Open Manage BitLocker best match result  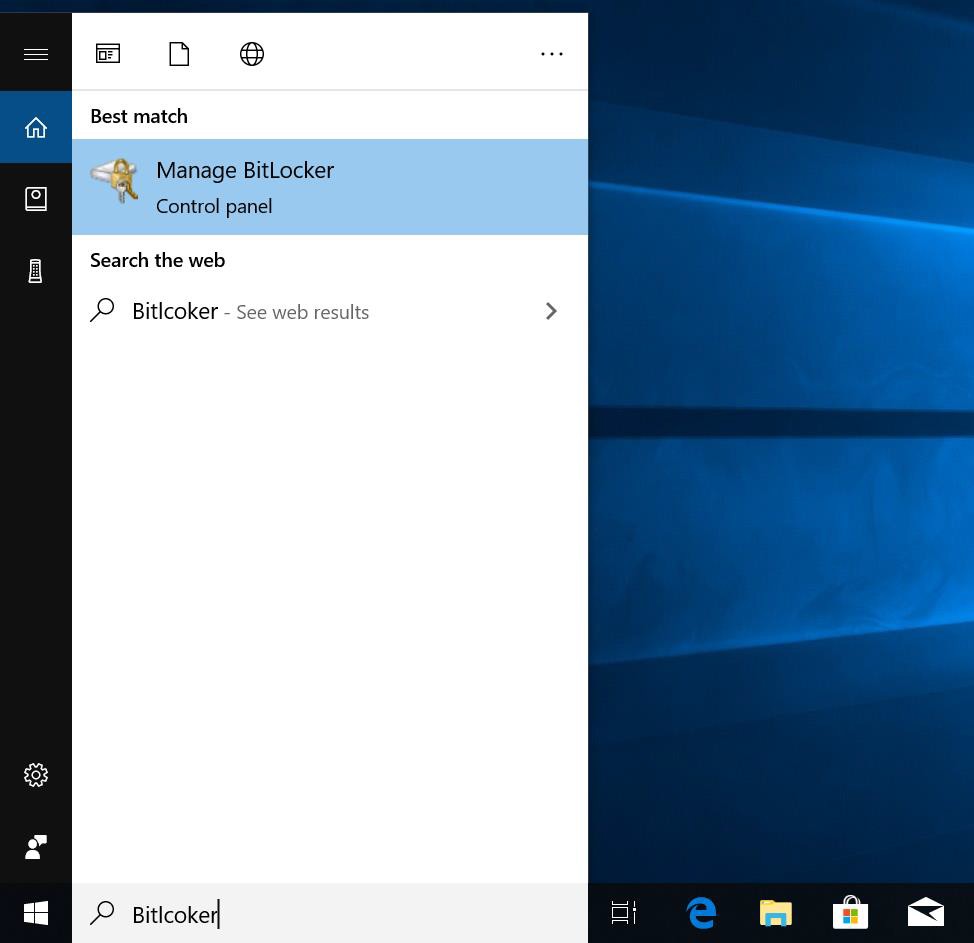pos(330,187)
